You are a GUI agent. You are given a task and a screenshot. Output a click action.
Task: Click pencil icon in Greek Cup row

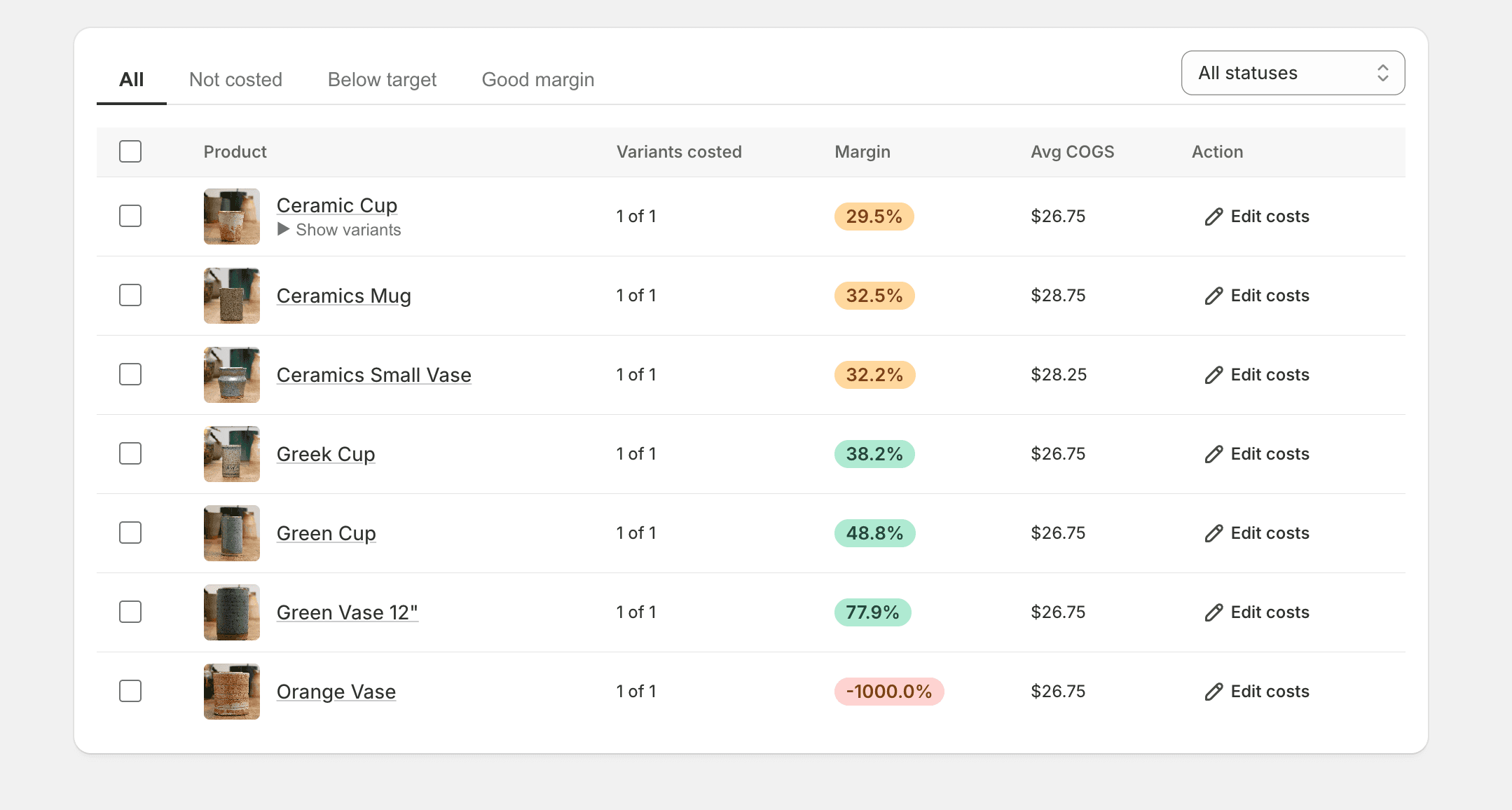tap(1214, 454)
